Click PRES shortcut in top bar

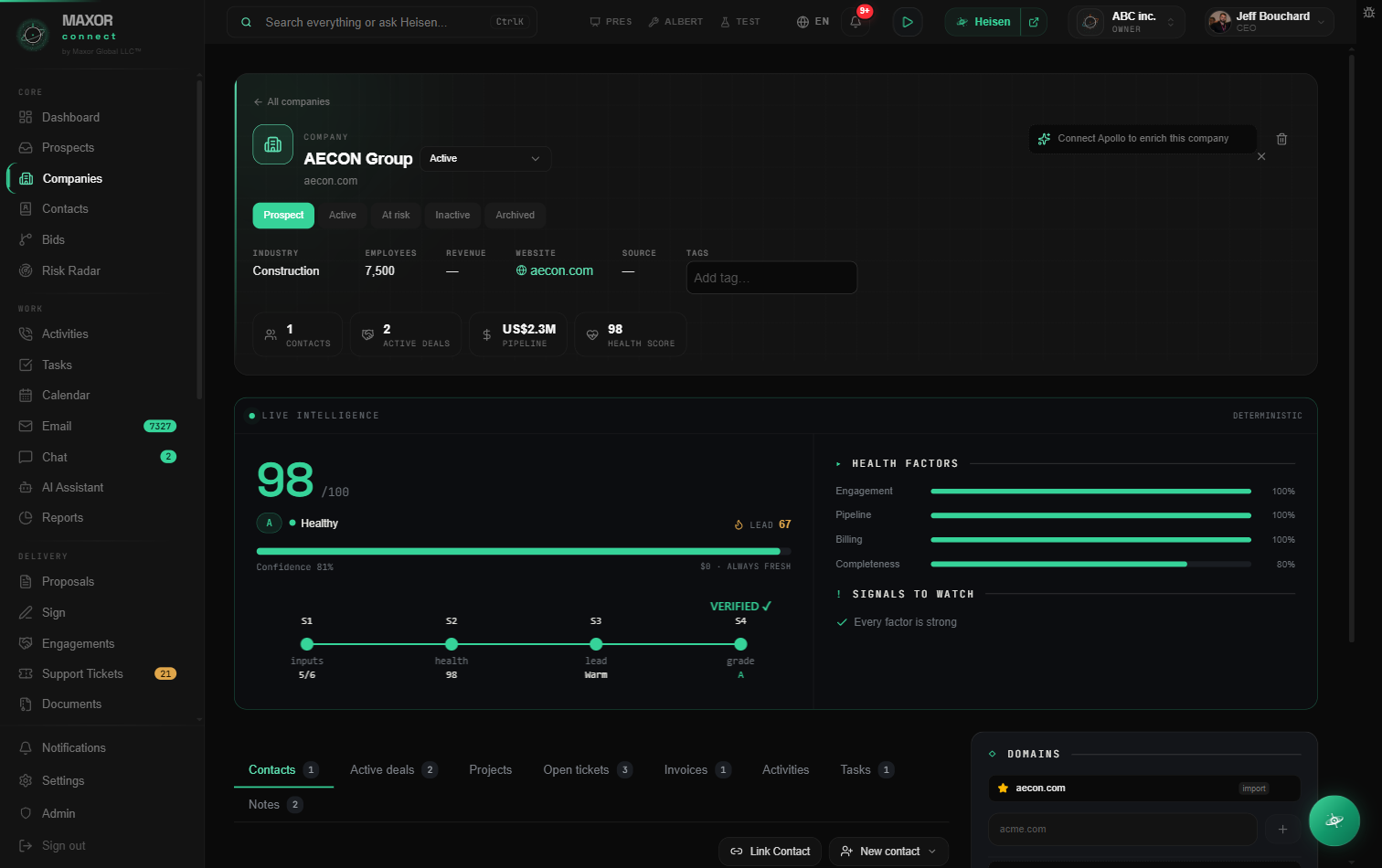click(611, 21)
